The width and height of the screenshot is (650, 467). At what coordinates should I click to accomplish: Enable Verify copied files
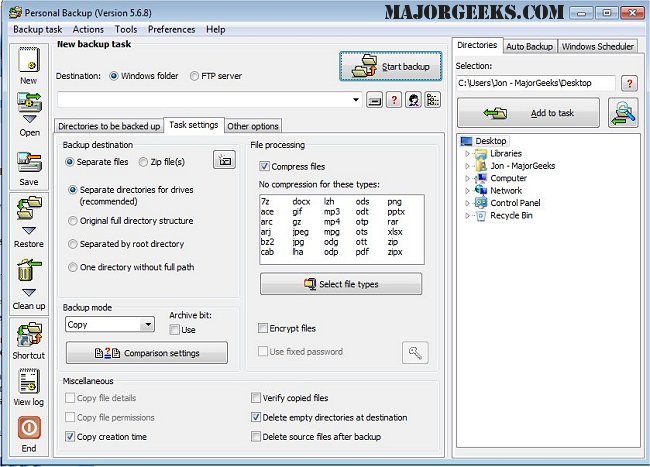pyautogui.click(x=256, y=398)
